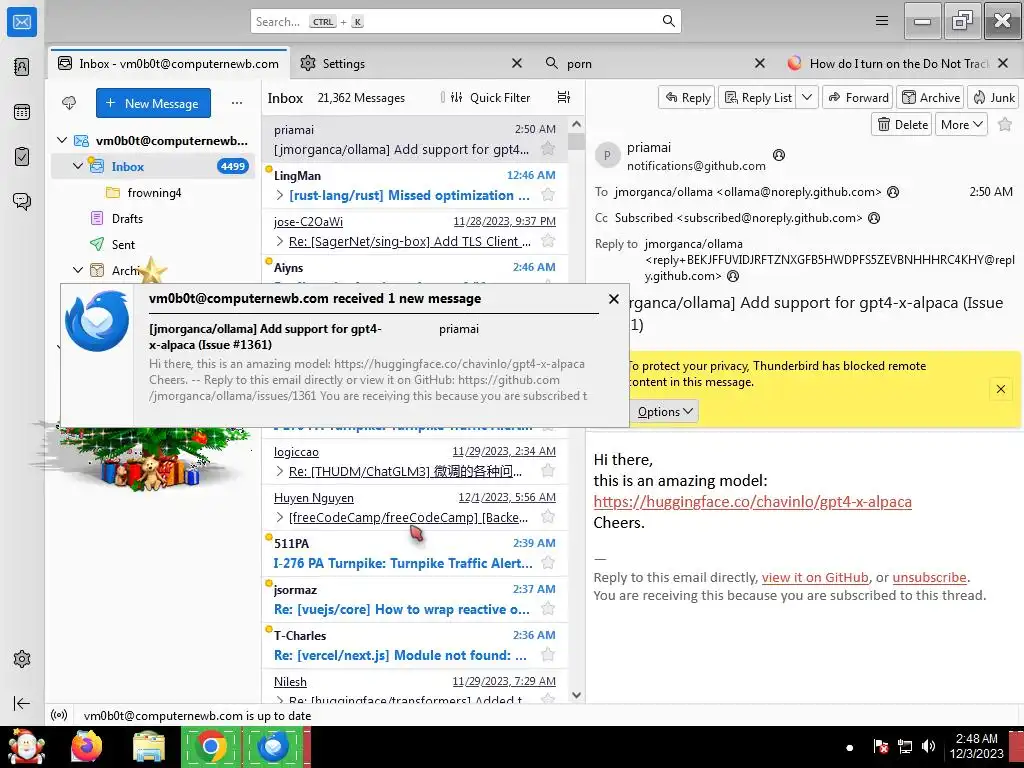Click the volume icon in system tray
This screenshot has width=1024, height=768.
(x=928, y=746)
